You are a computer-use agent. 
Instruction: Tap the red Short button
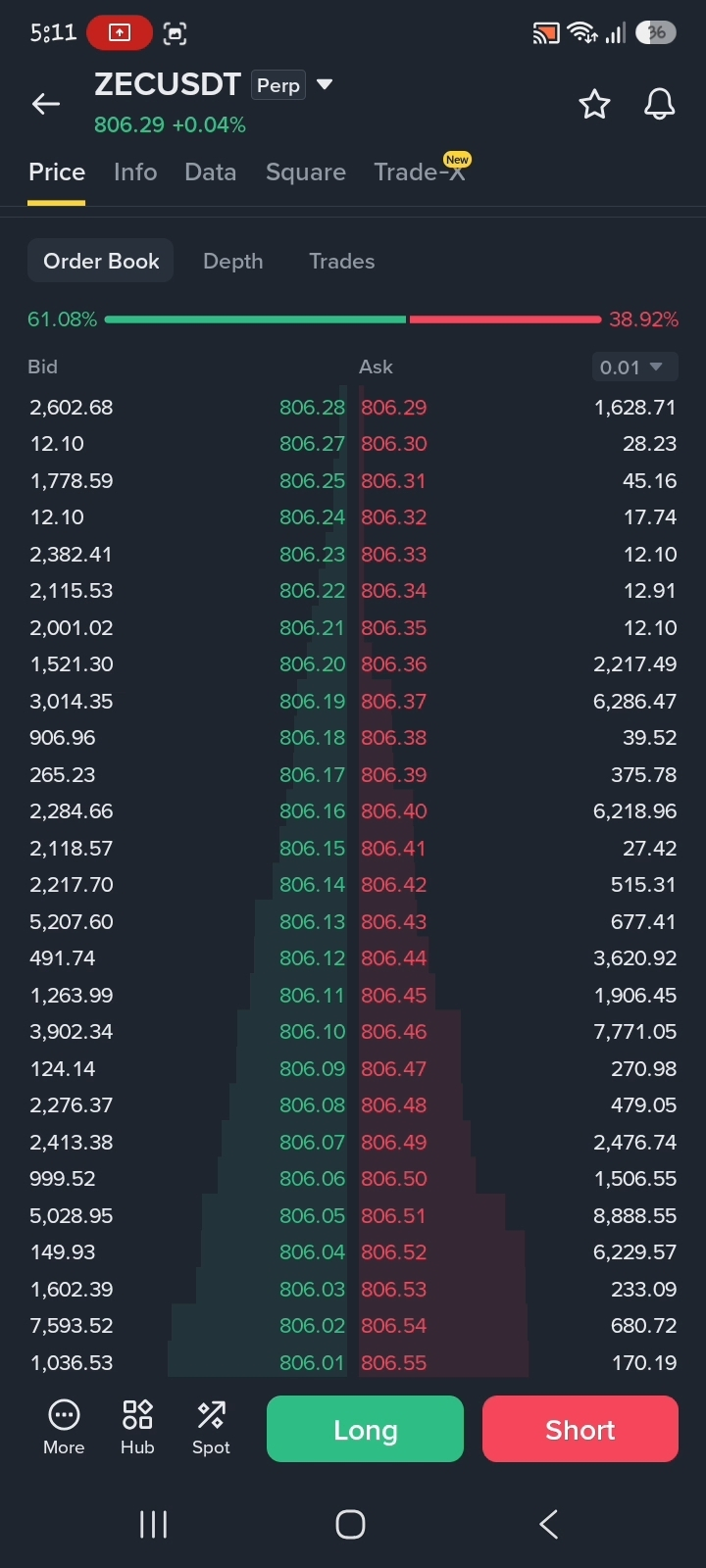[x=580, y=1429]
